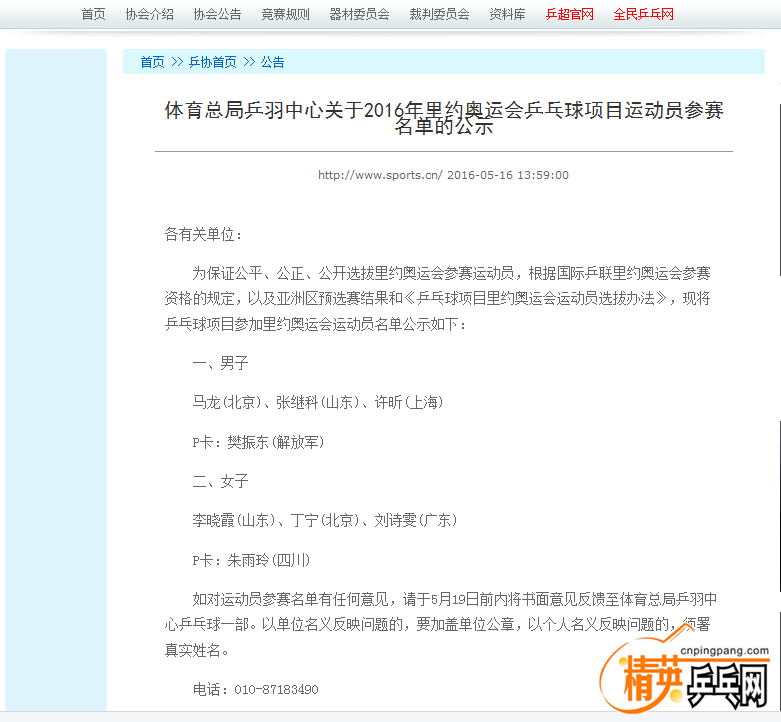Click the name 张继科(山东)
Screen dimensions: 781x722
tap(318, 402)
